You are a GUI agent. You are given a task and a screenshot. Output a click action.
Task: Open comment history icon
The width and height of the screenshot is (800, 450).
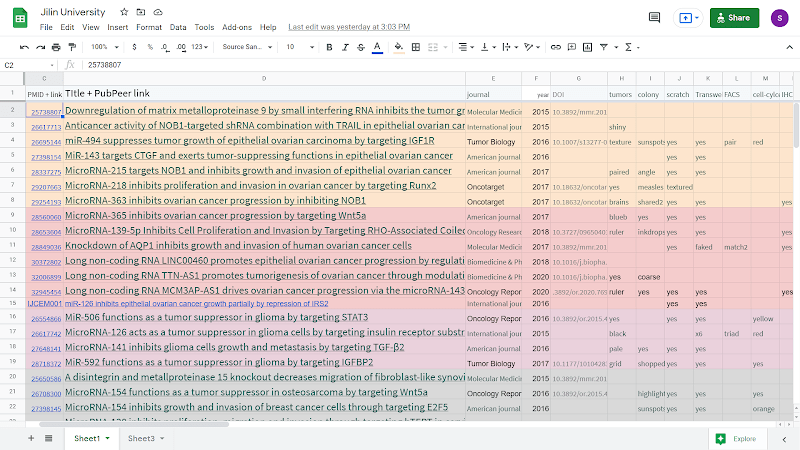(654, 17)
